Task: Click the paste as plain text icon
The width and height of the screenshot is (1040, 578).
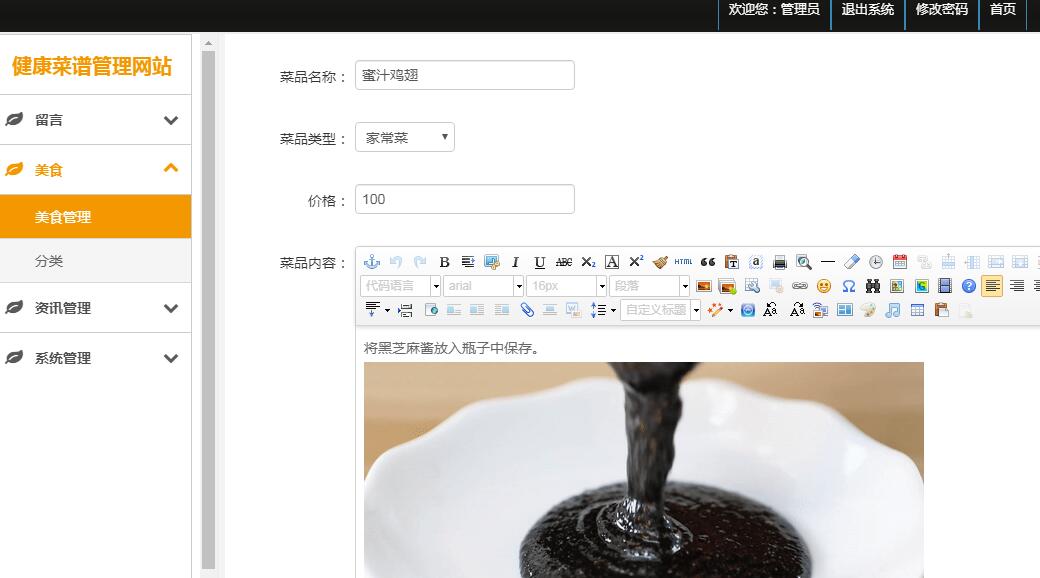Action: click(732, 262)
